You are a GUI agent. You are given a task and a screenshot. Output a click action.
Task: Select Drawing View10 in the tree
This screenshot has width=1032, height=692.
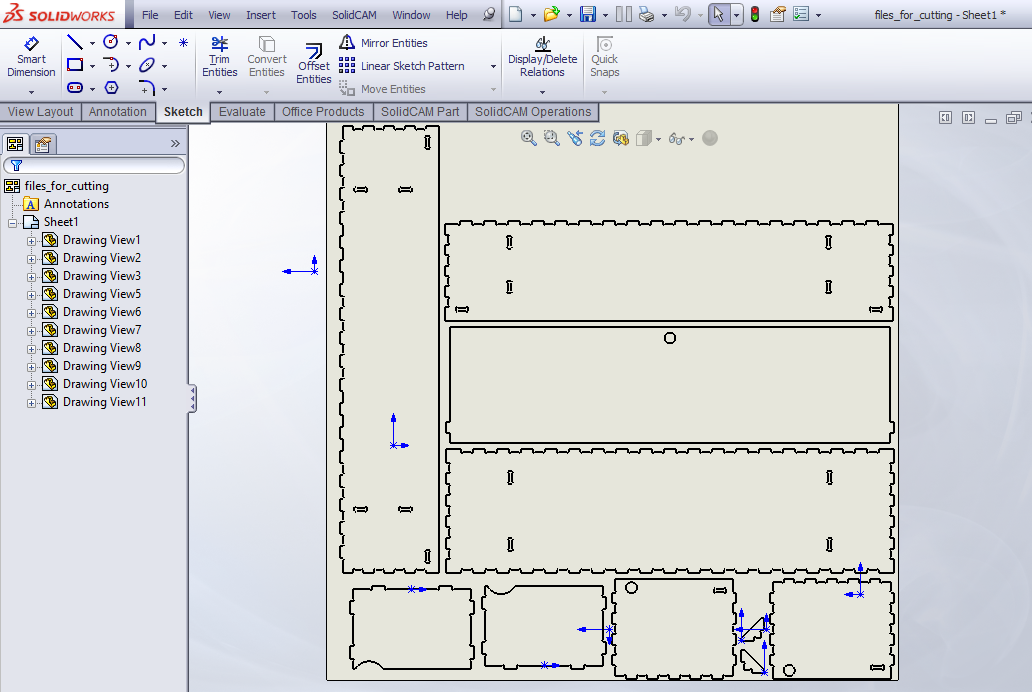click(105, 384)
